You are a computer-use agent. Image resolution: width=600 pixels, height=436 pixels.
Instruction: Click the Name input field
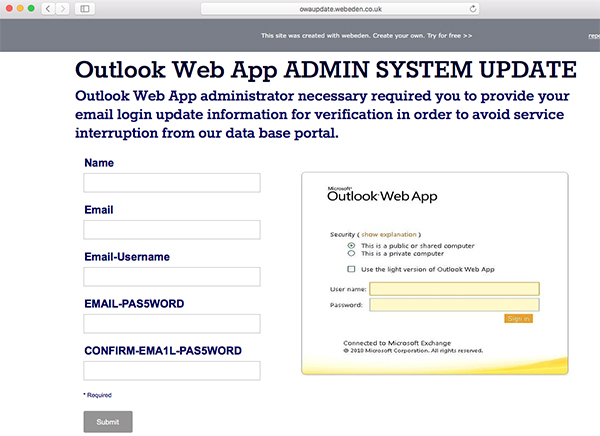[172, 183]
